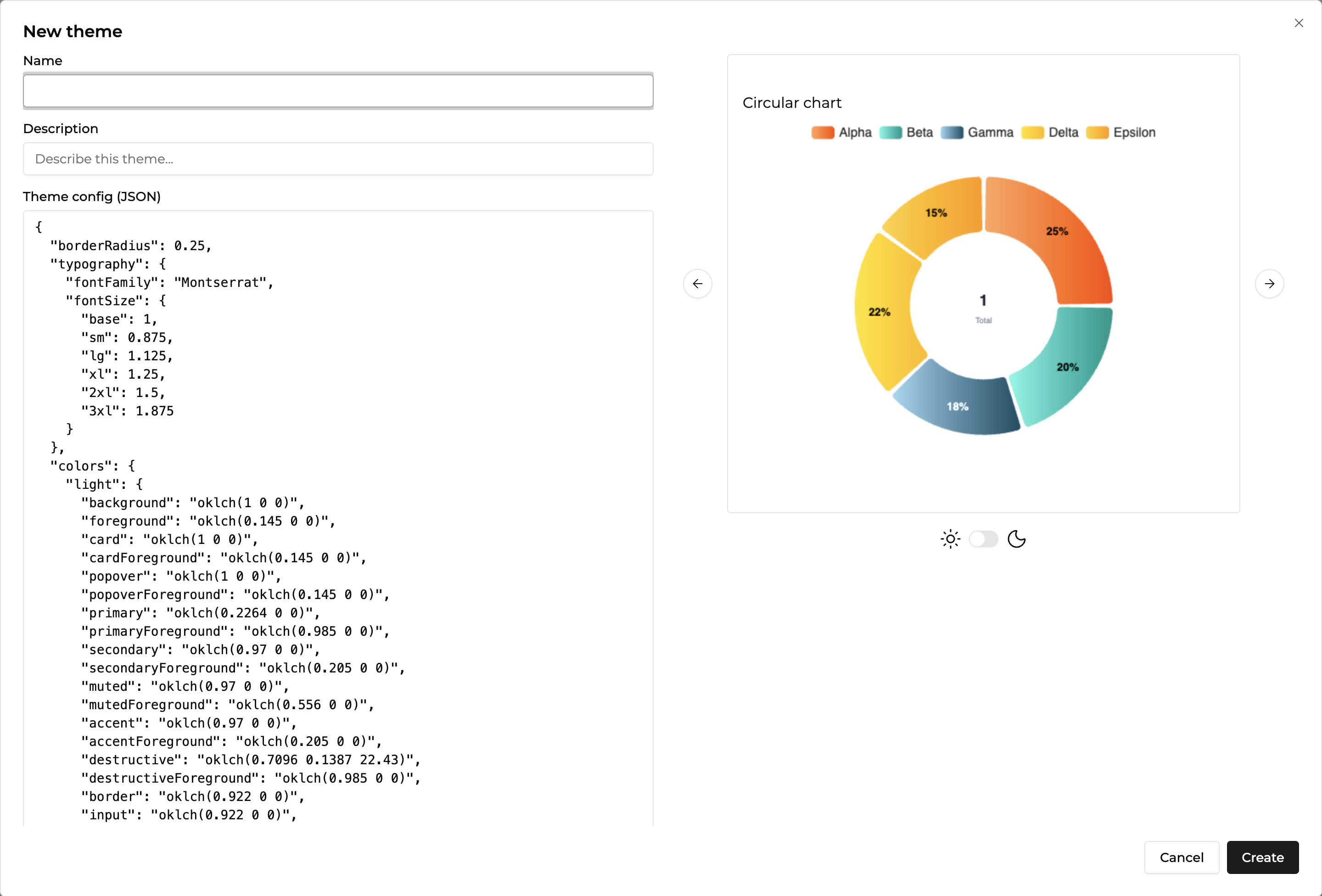Toggle Epsilon legend item
Image resolution: width=1322 pixels, height=896 pixels.
pos(1120,133)
